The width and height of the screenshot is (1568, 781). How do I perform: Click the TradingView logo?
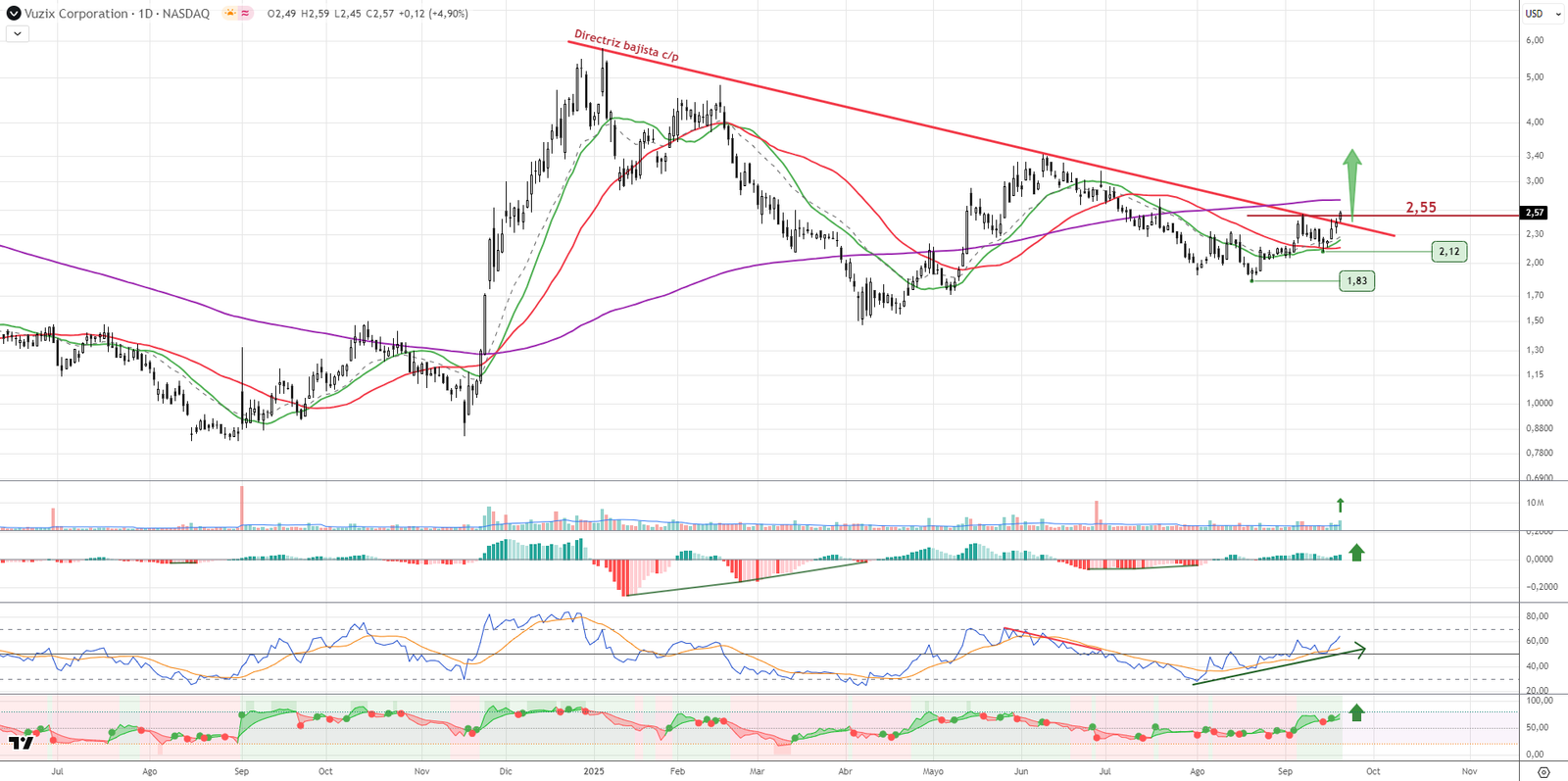point(21,743)
